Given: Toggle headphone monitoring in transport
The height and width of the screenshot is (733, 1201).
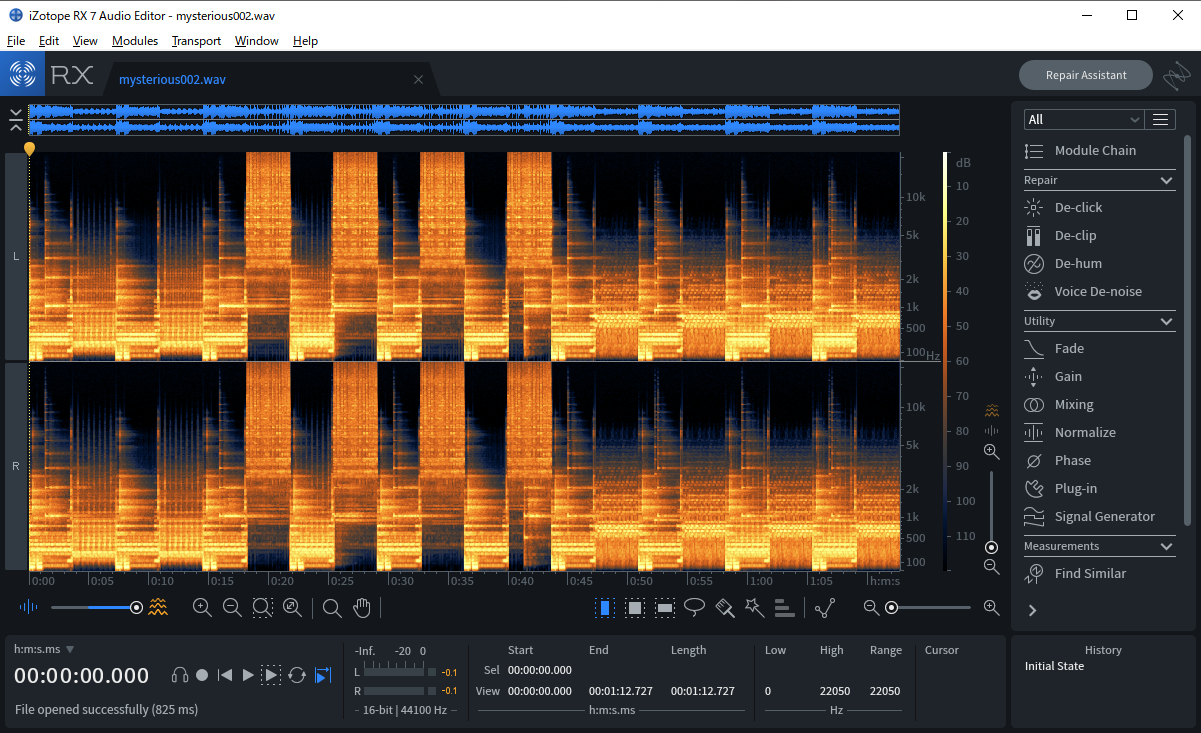Looking at the screenshot, I should point(180,675).
